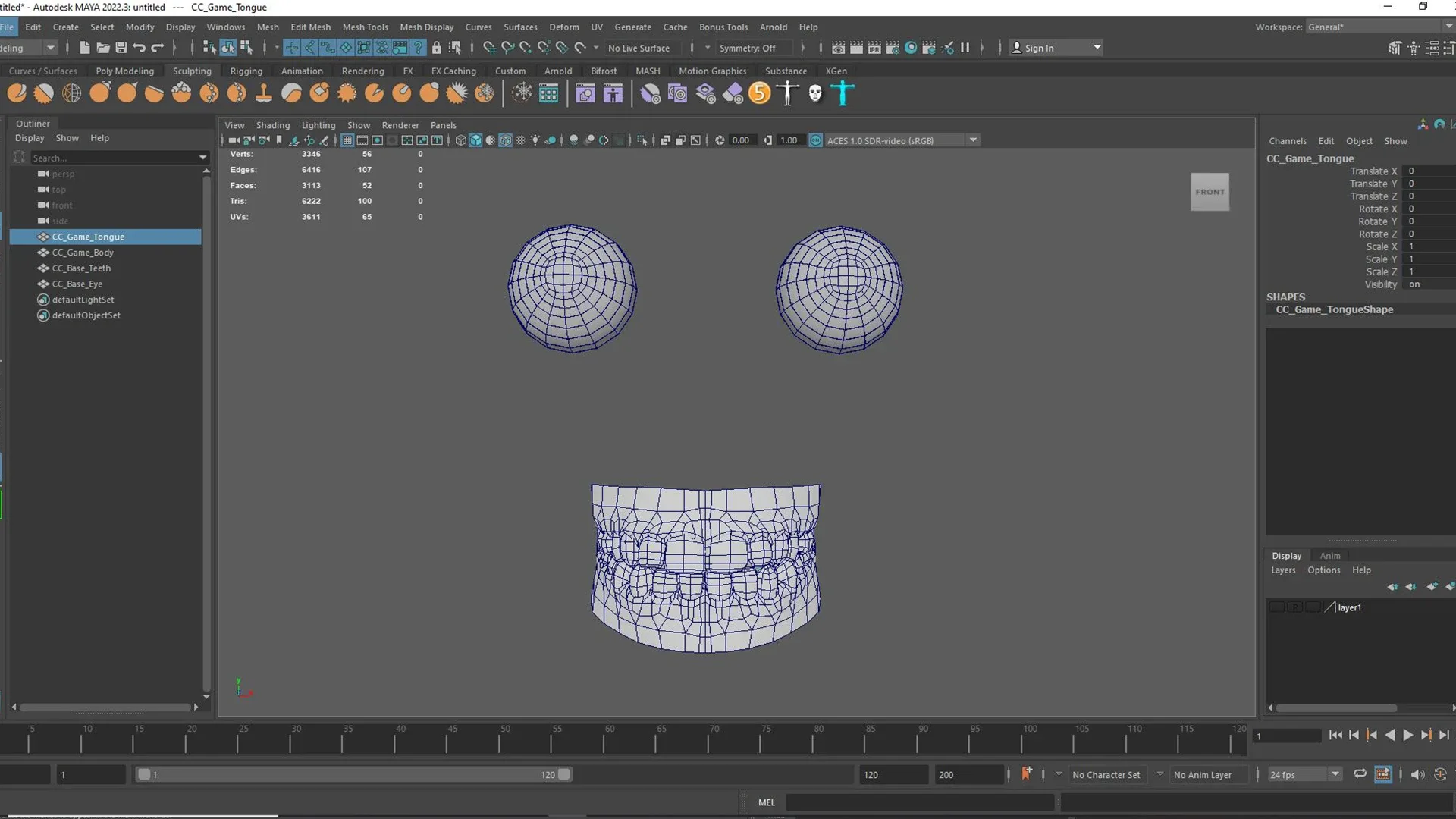Switch to the Rigging shelf tab
Viewport: 1456px width, 819px height.
click(x=246, y=71)
